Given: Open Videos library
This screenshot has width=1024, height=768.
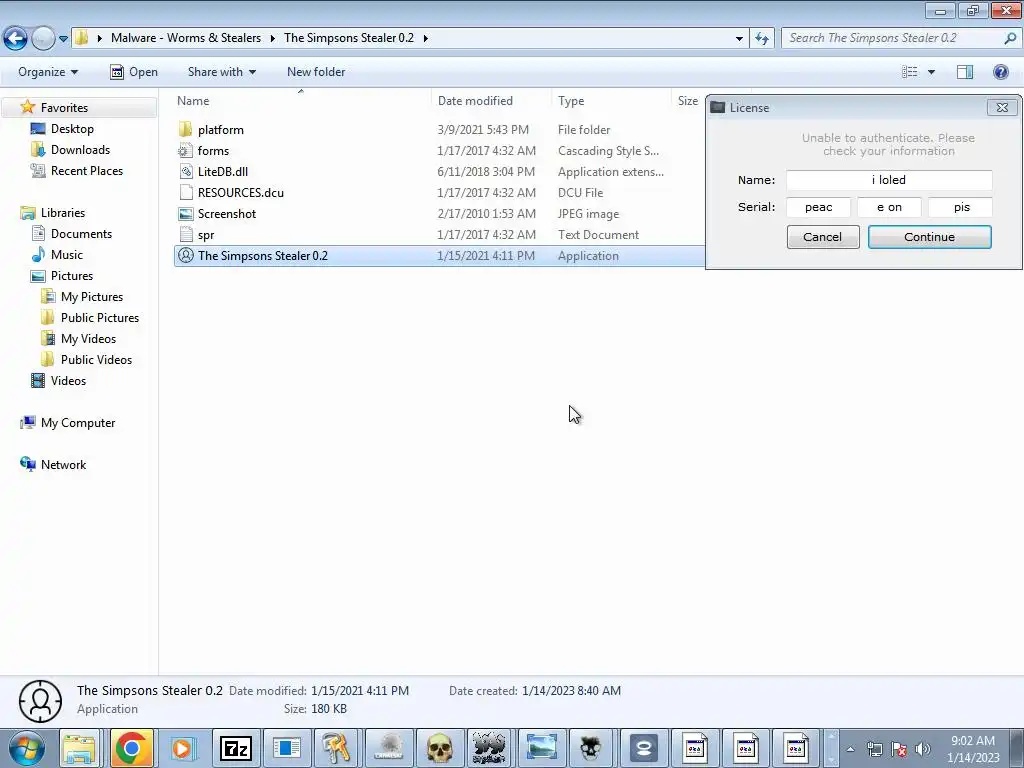Looking at the screenshot, I should (68, 381).
